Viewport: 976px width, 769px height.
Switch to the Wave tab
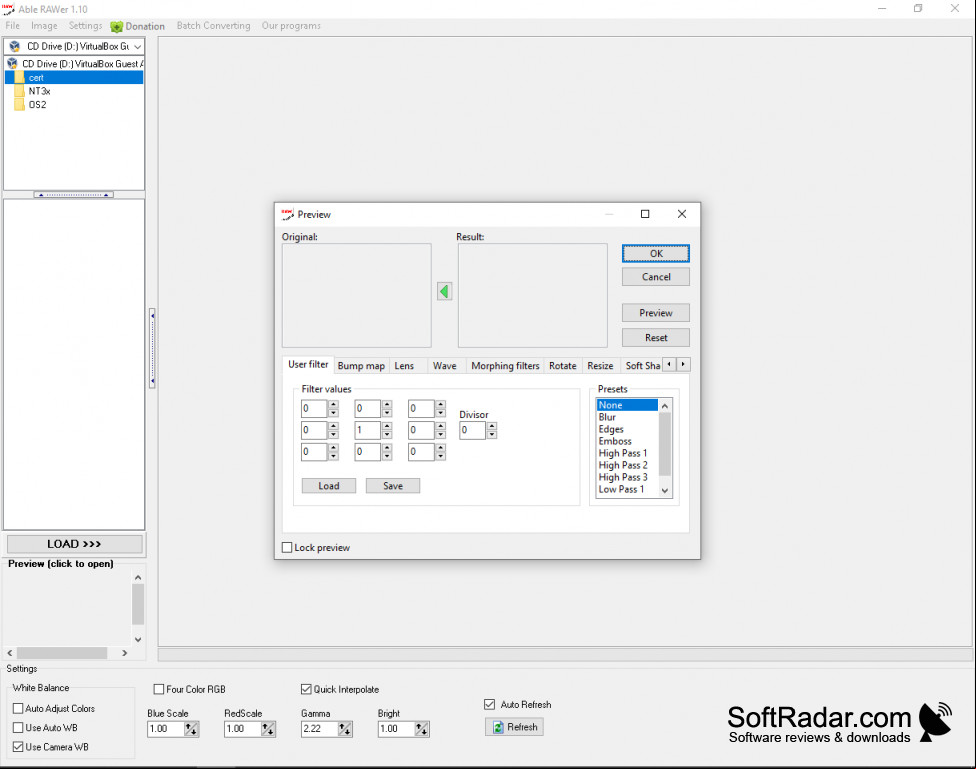[444, 366]
